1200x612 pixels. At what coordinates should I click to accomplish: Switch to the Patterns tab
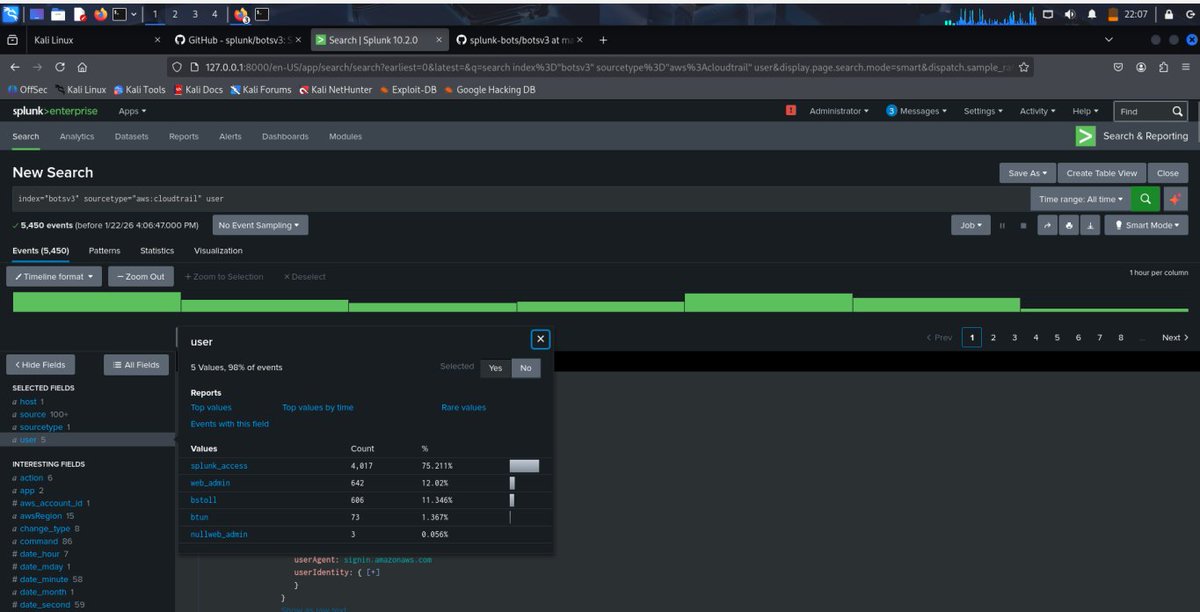pos(104,251)
